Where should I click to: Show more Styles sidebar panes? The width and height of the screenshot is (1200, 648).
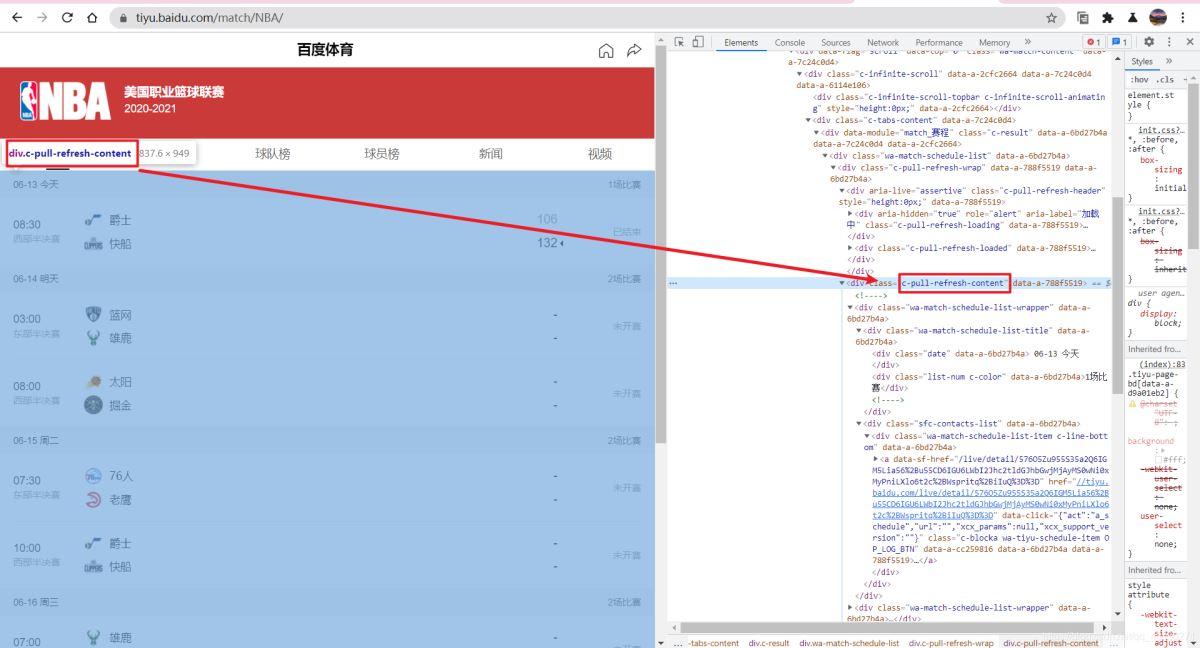[1171, 62]
